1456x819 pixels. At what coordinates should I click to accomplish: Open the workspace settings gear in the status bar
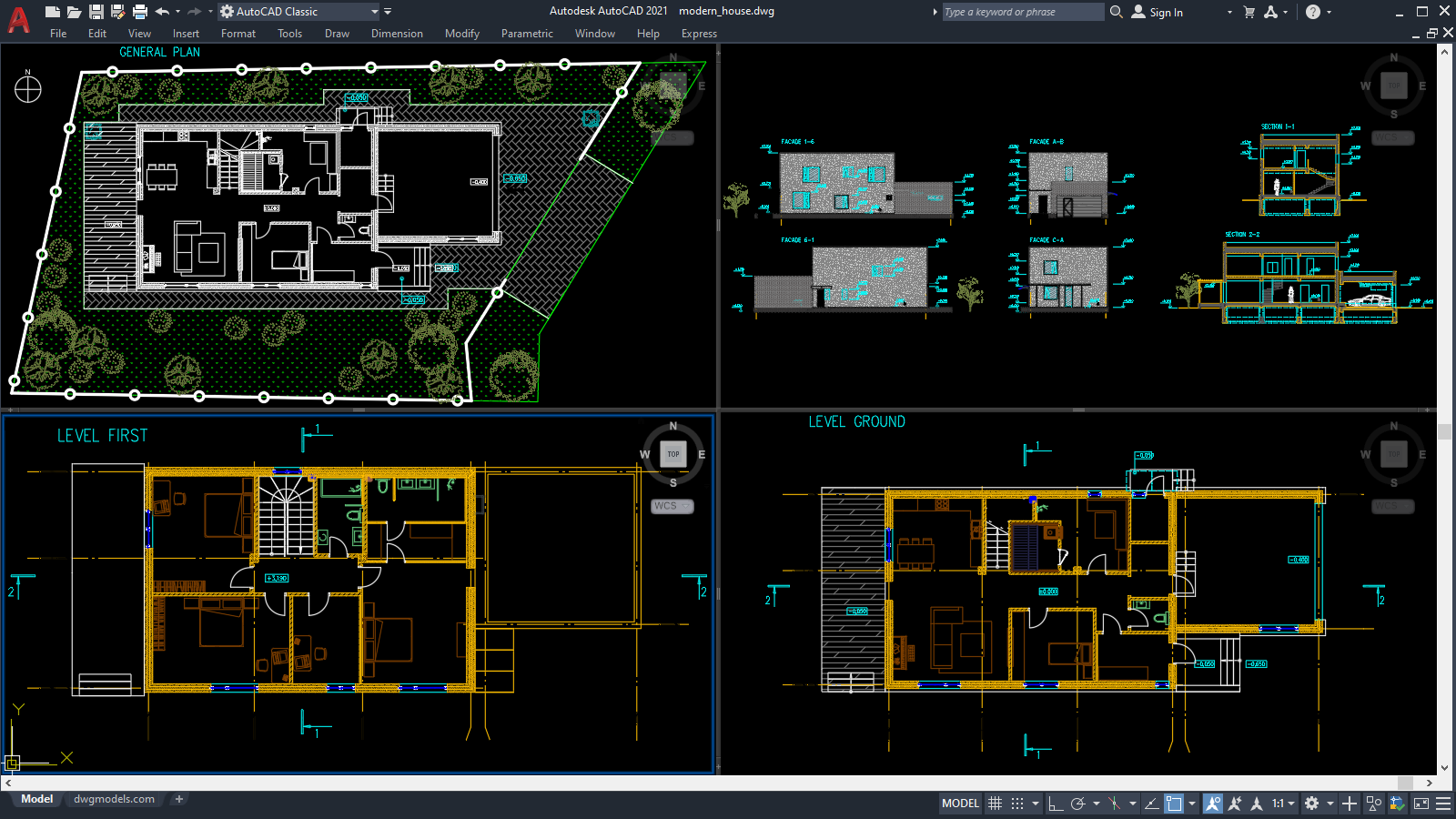(1313, 804)
